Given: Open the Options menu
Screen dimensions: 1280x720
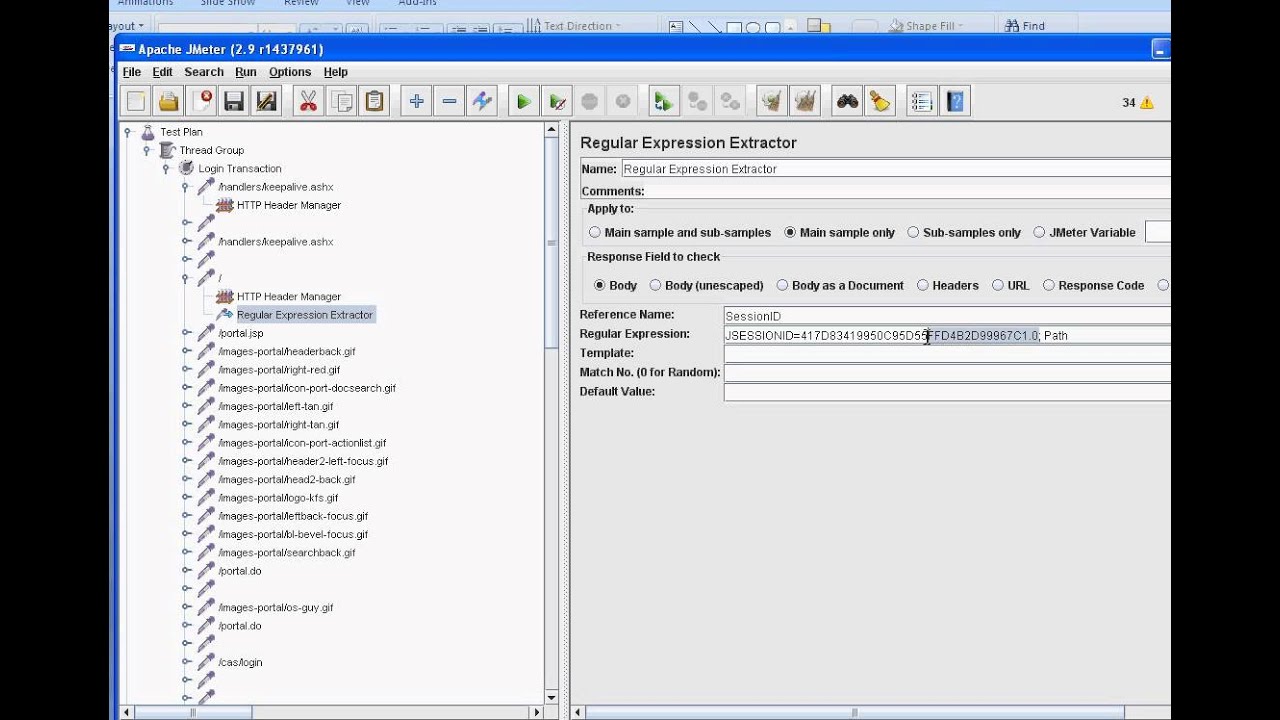Looking at the screenshot, I should [290, 72].
